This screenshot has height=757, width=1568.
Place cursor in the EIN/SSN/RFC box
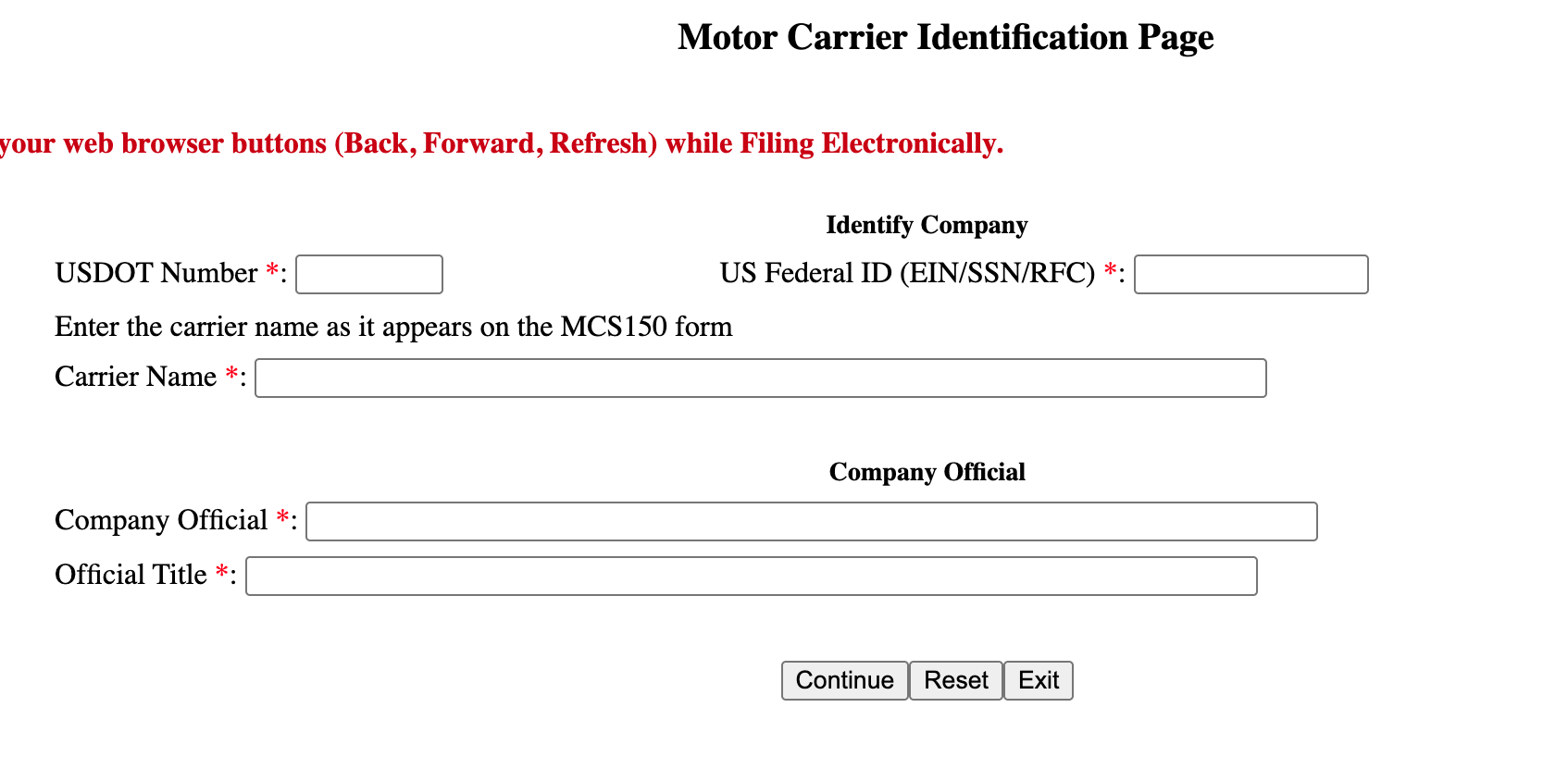click(1251, 274)
